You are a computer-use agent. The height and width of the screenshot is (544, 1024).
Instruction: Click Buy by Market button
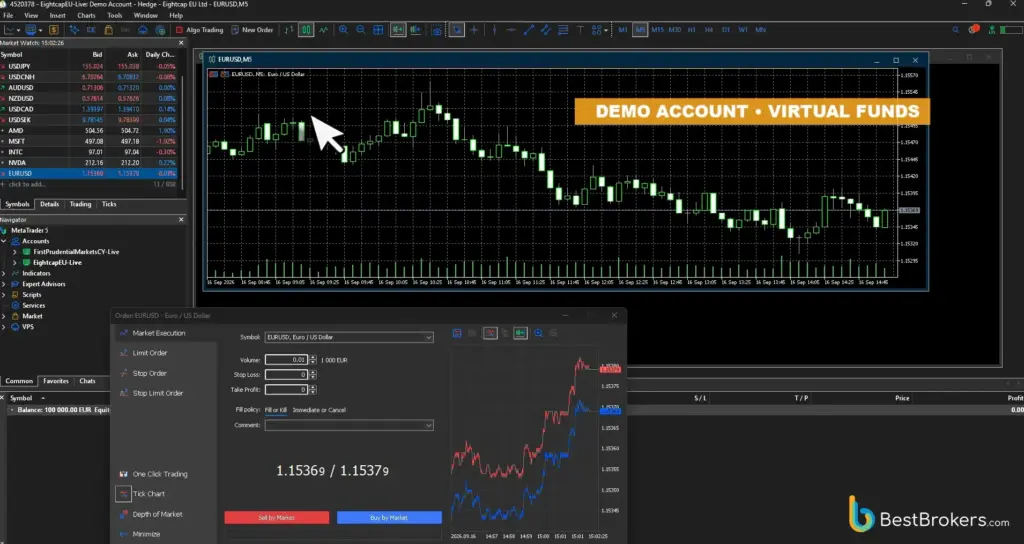click(389, 517)
